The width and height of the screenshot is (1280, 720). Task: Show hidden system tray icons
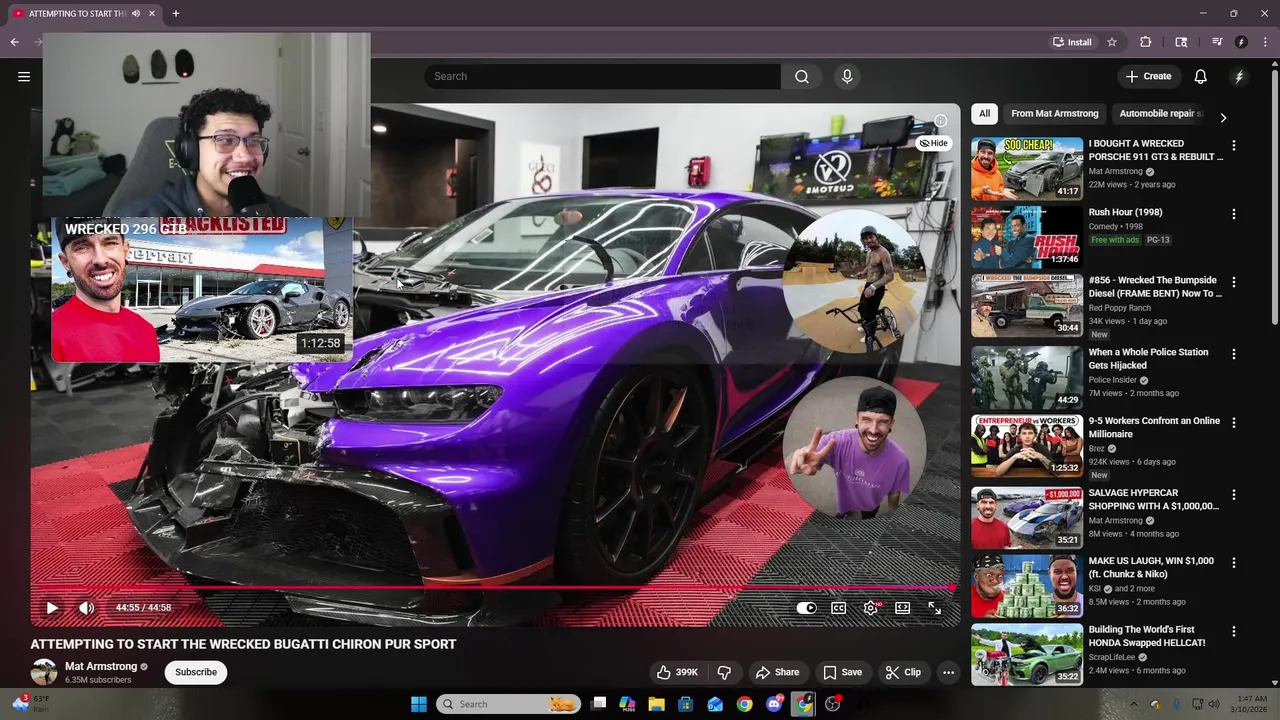1133,704
